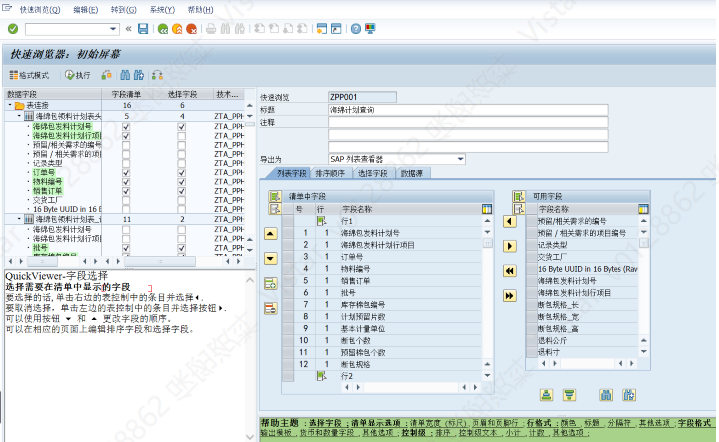
Task: Click the 选择字段 help topic link
Action: [x=325, y=423]
